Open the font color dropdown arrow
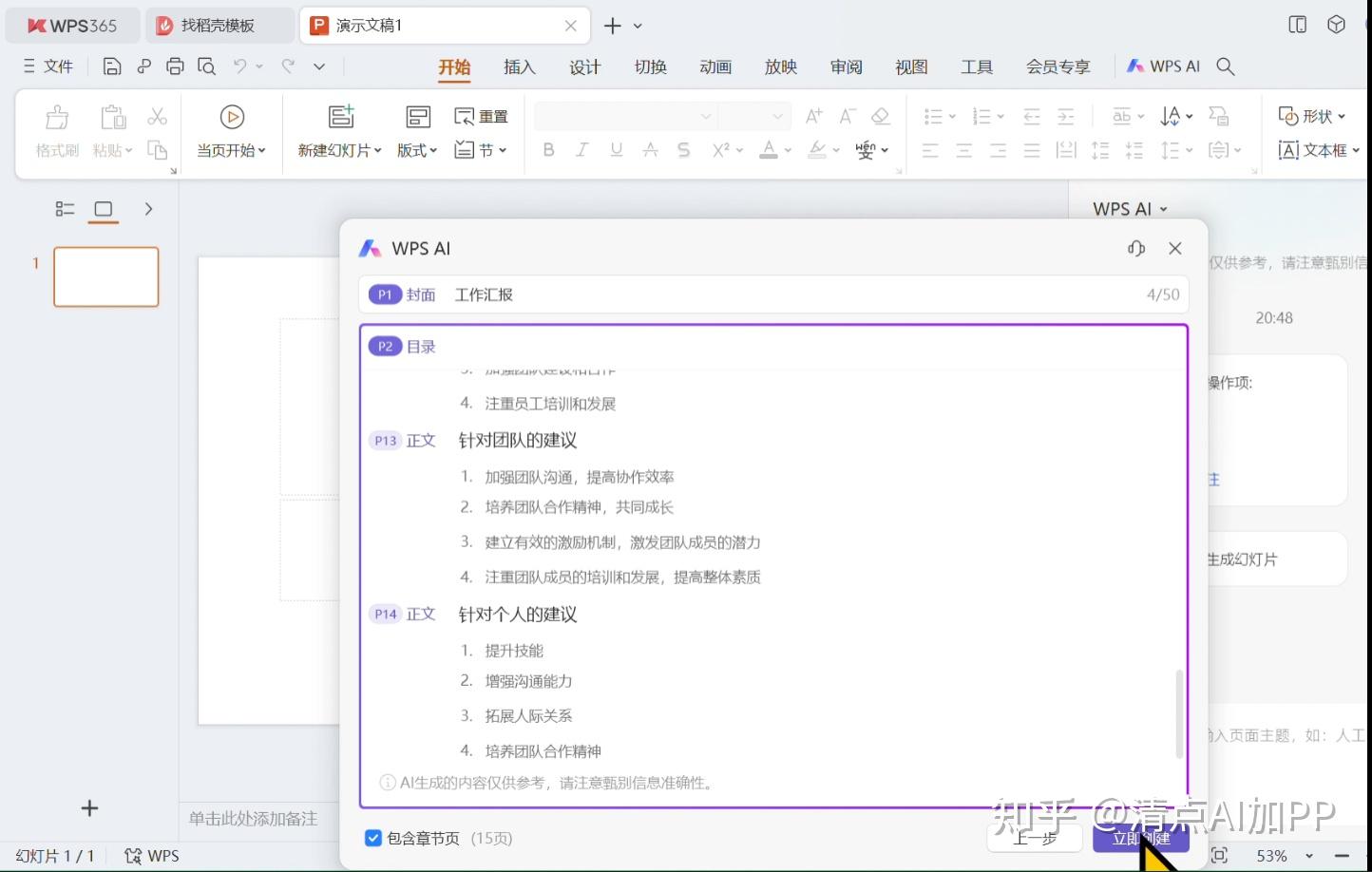Viewport: 1372px width, 872px height. click(786, 150)
